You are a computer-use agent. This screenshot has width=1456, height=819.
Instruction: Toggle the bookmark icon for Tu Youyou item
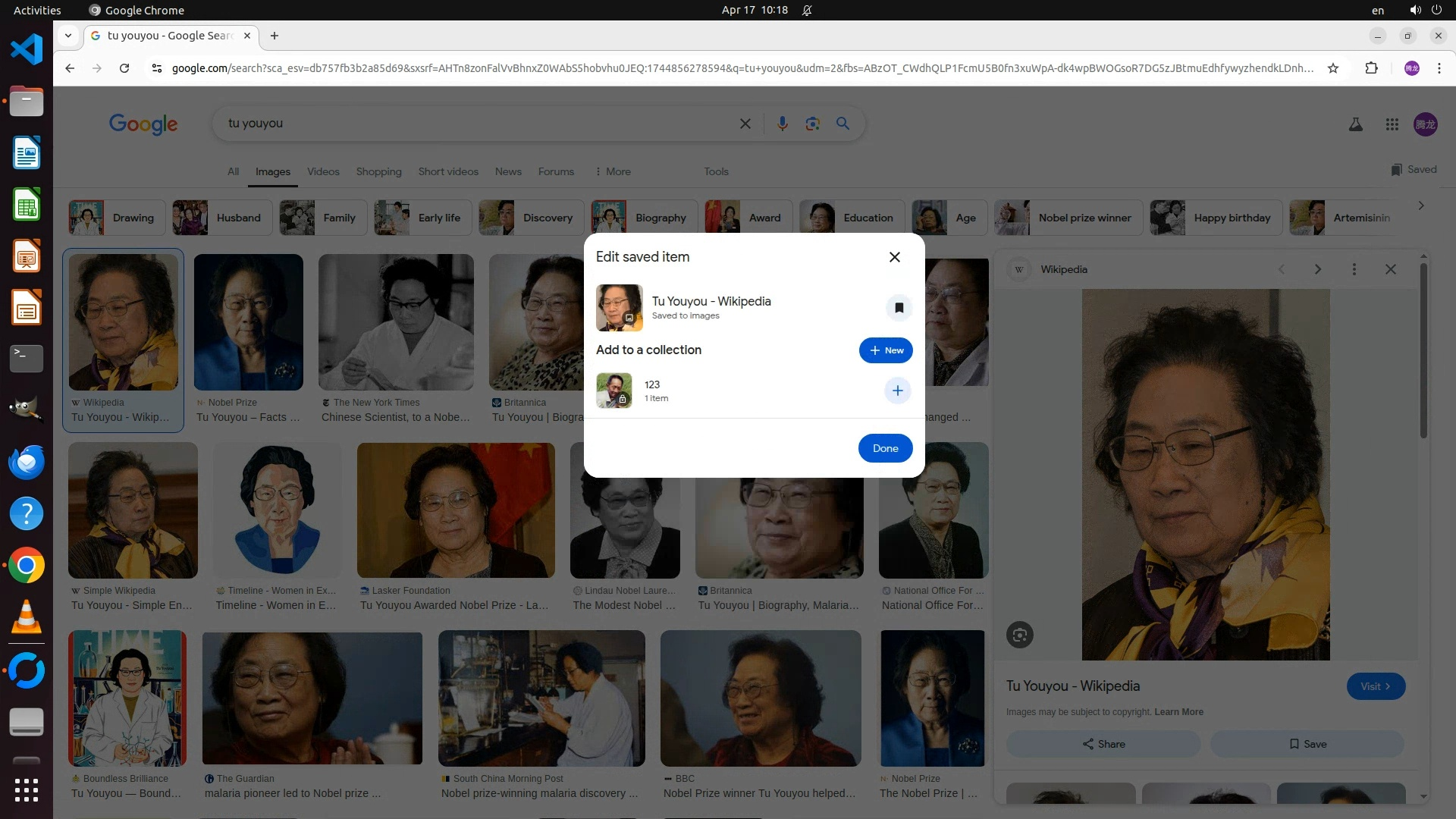[899, 308]
